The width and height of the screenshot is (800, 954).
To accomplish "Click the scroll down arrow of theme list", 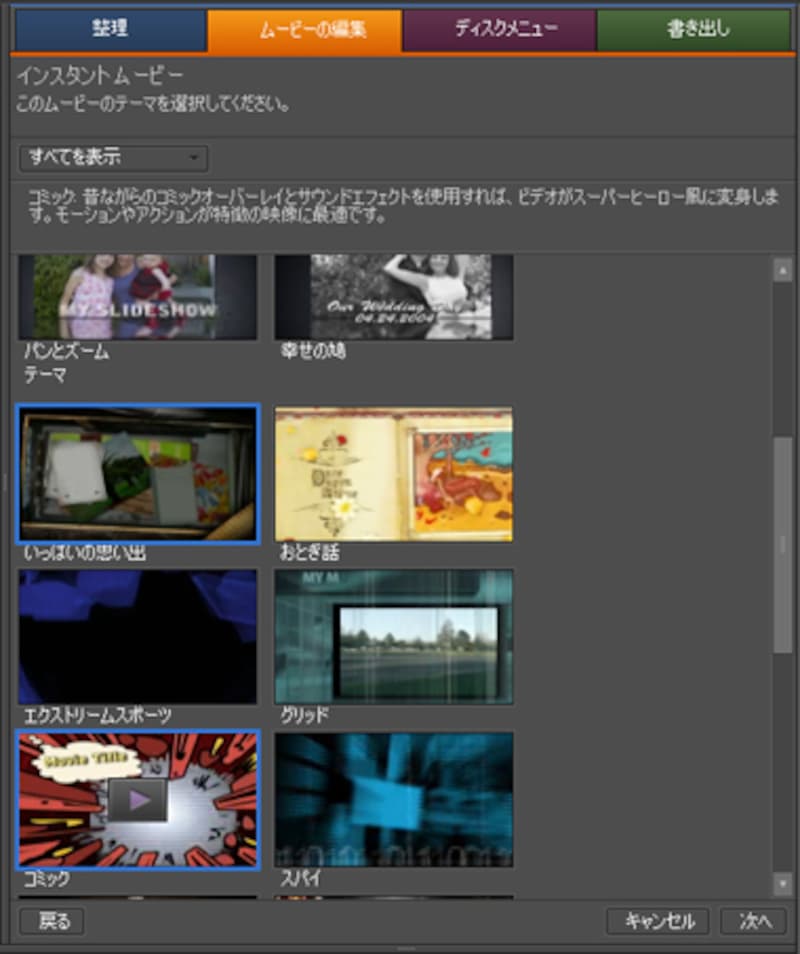I will point(782,885).
